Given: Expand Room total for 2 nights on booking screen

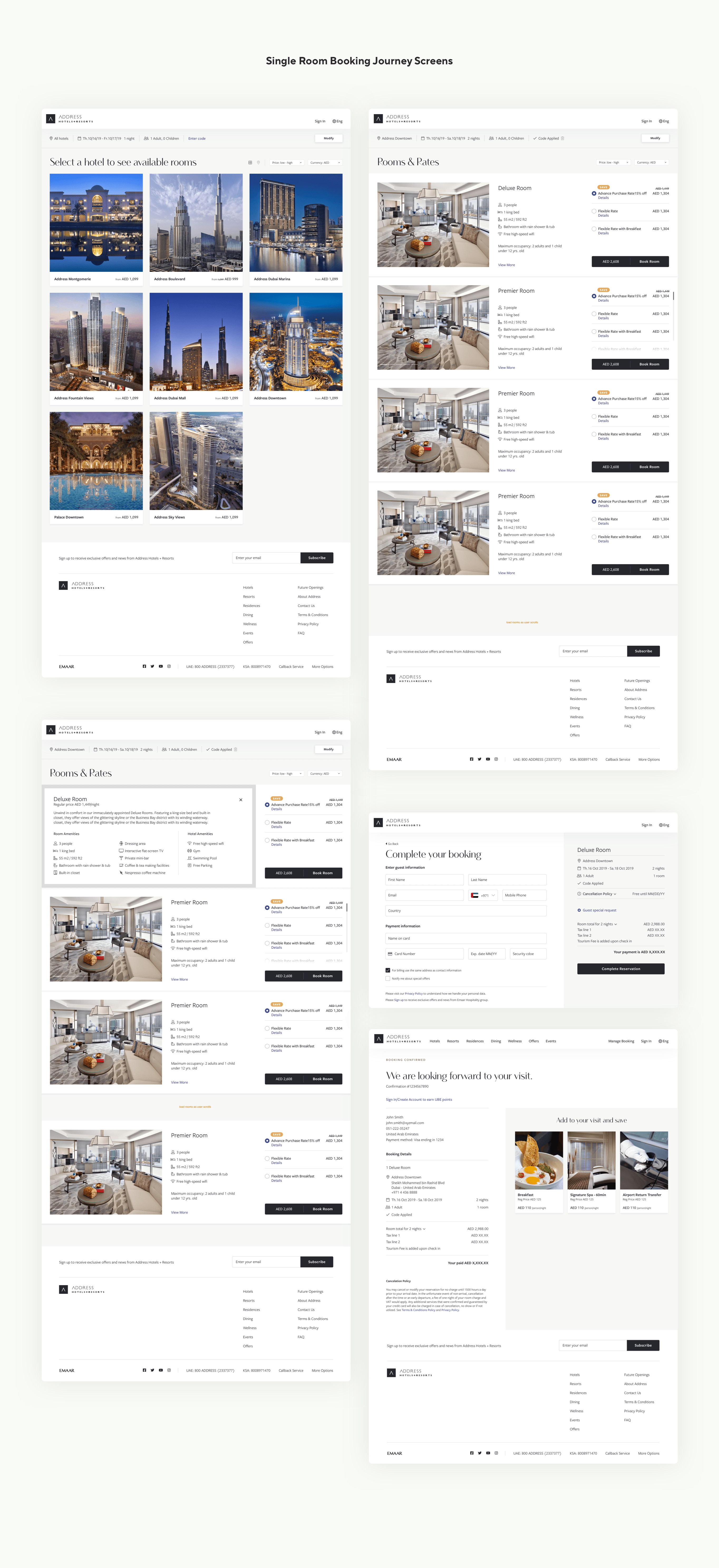Looking at the screenshot, I should (x=615, y=924).
